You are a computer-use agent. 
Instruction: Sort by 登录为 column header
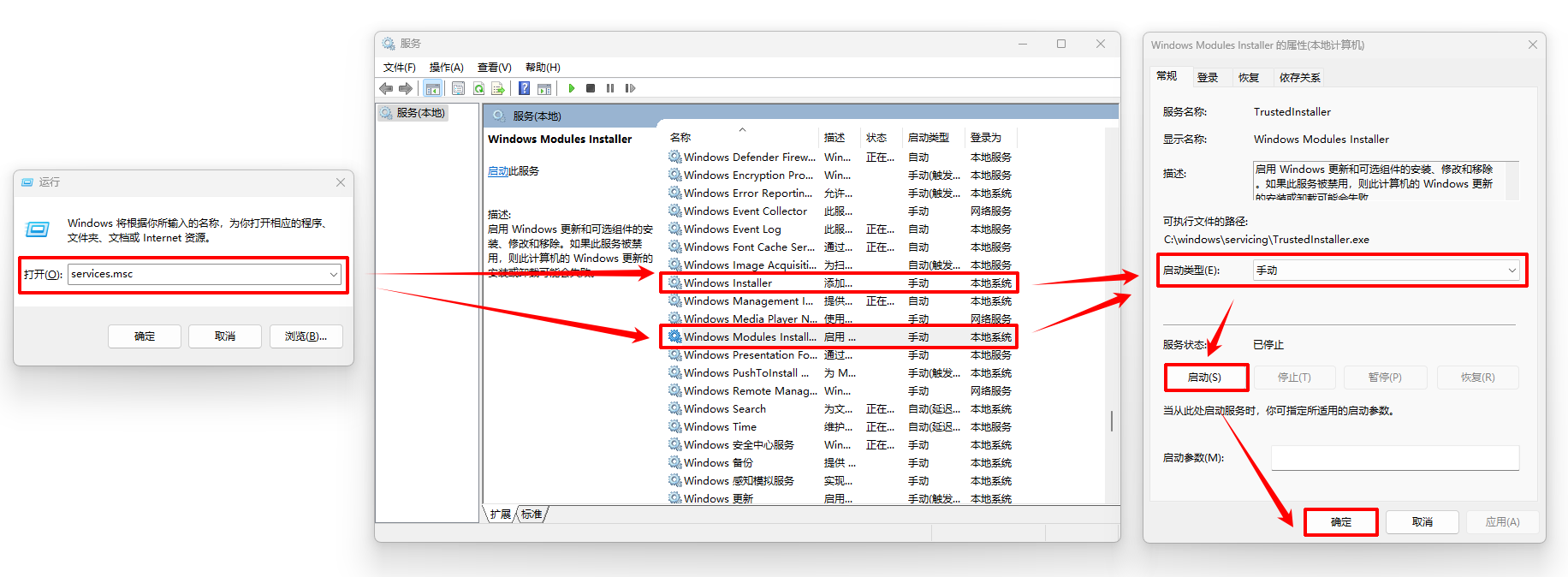[990, 137]
